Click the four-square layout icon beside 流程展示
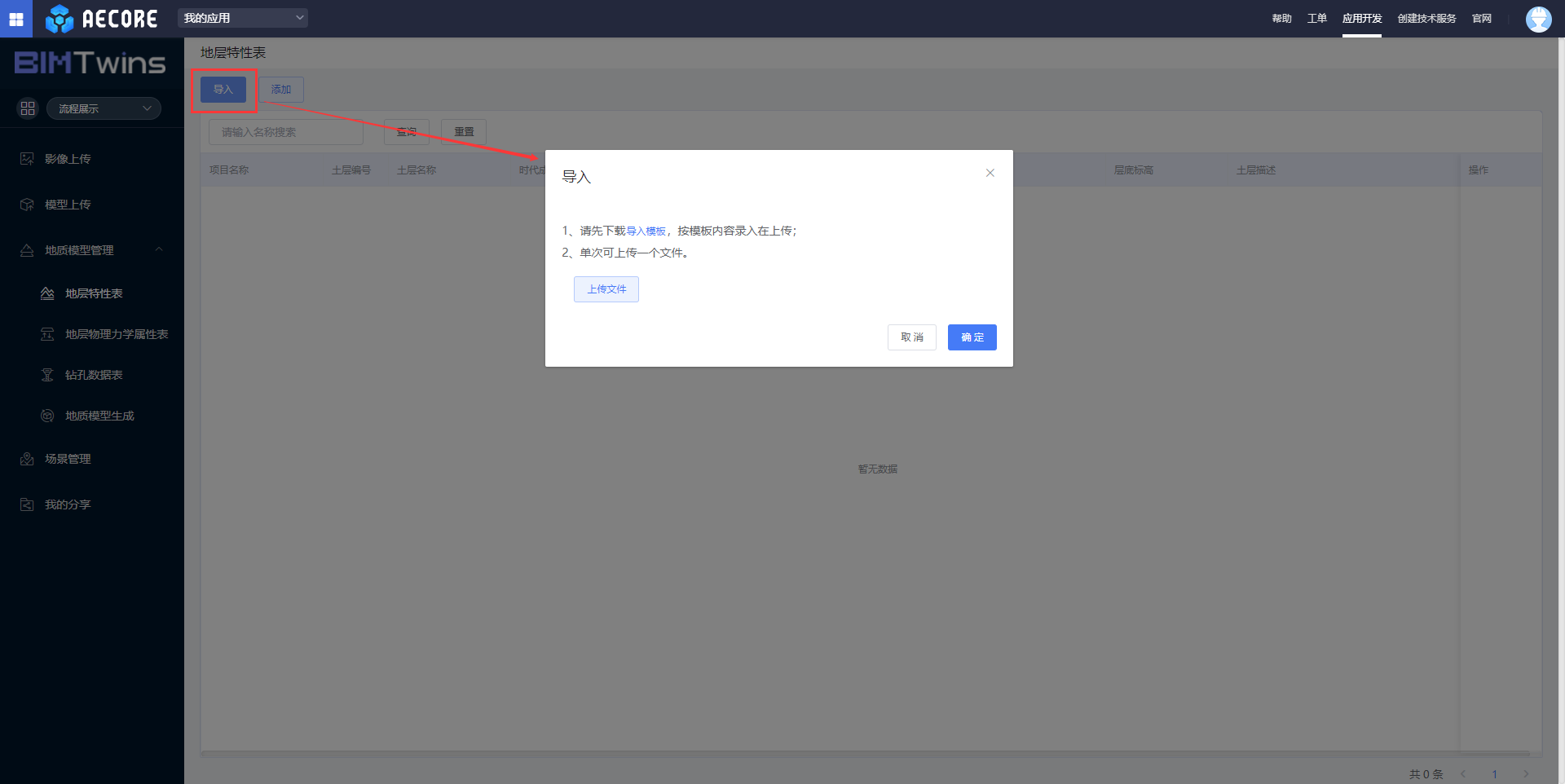 click(28, 108)
